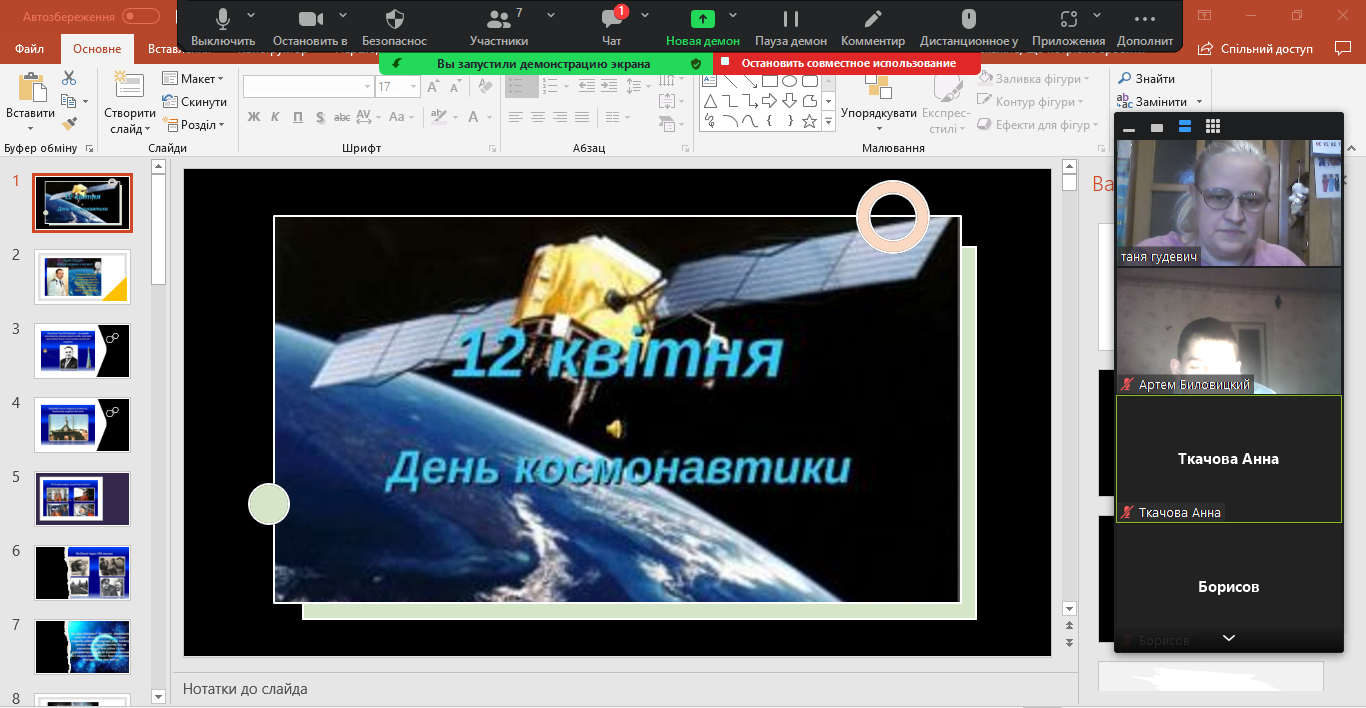Screen dimensions: 1366x708
Task: Open Zoom remote control mouse option
Action: 968,27
